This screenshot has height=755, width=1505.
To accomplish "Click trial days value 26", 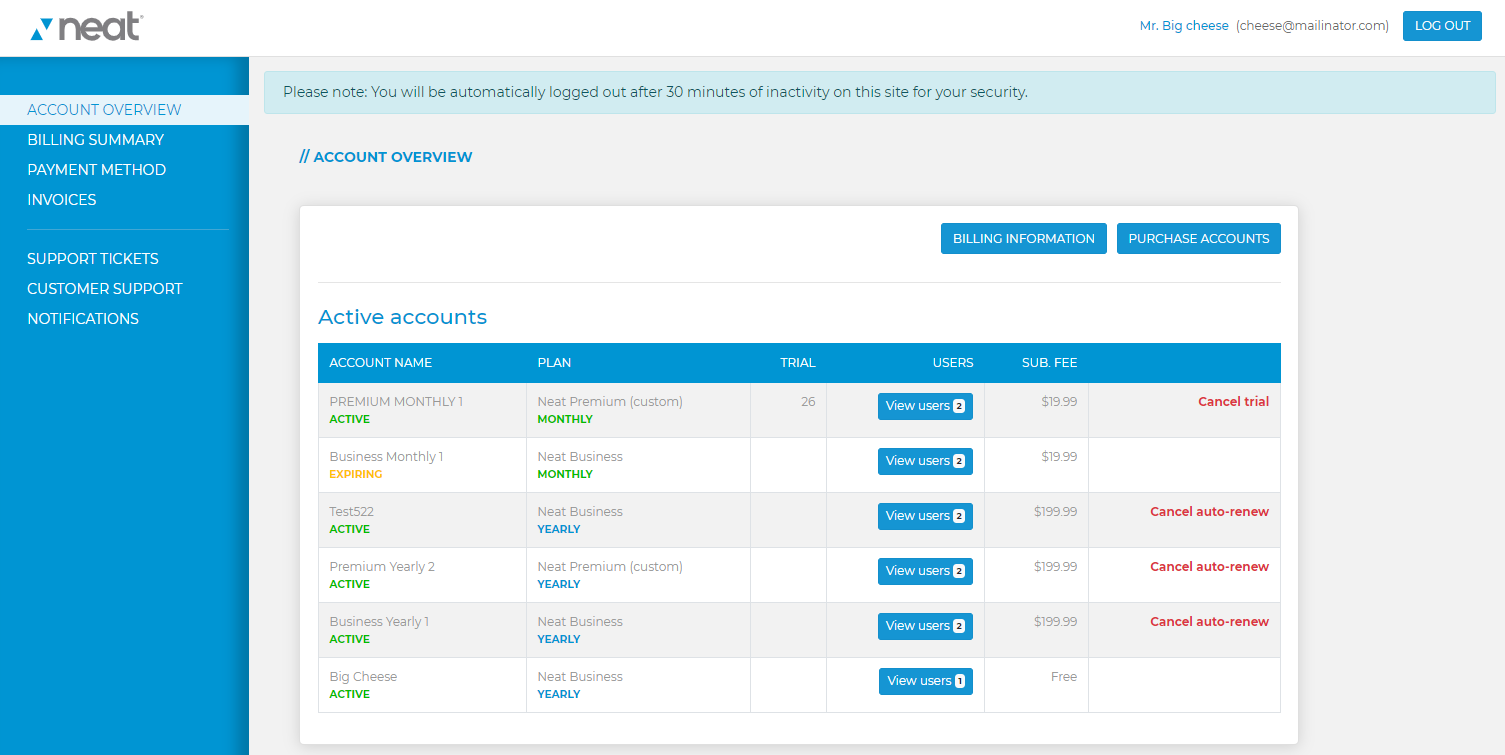I will 808,402.
